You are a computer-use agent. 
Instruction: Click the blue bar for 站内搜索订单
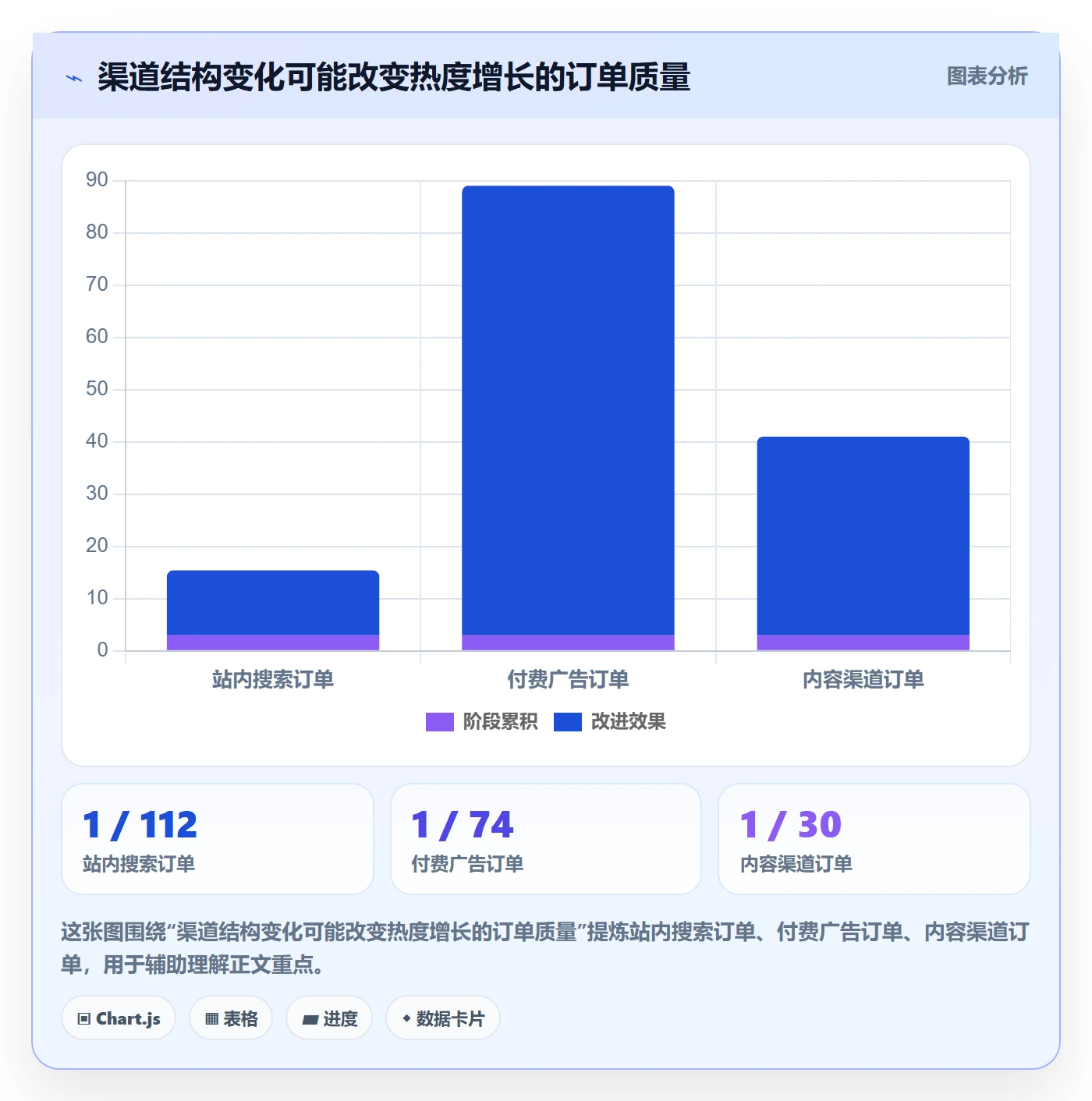pyautogui.click(x=273, y=603)
